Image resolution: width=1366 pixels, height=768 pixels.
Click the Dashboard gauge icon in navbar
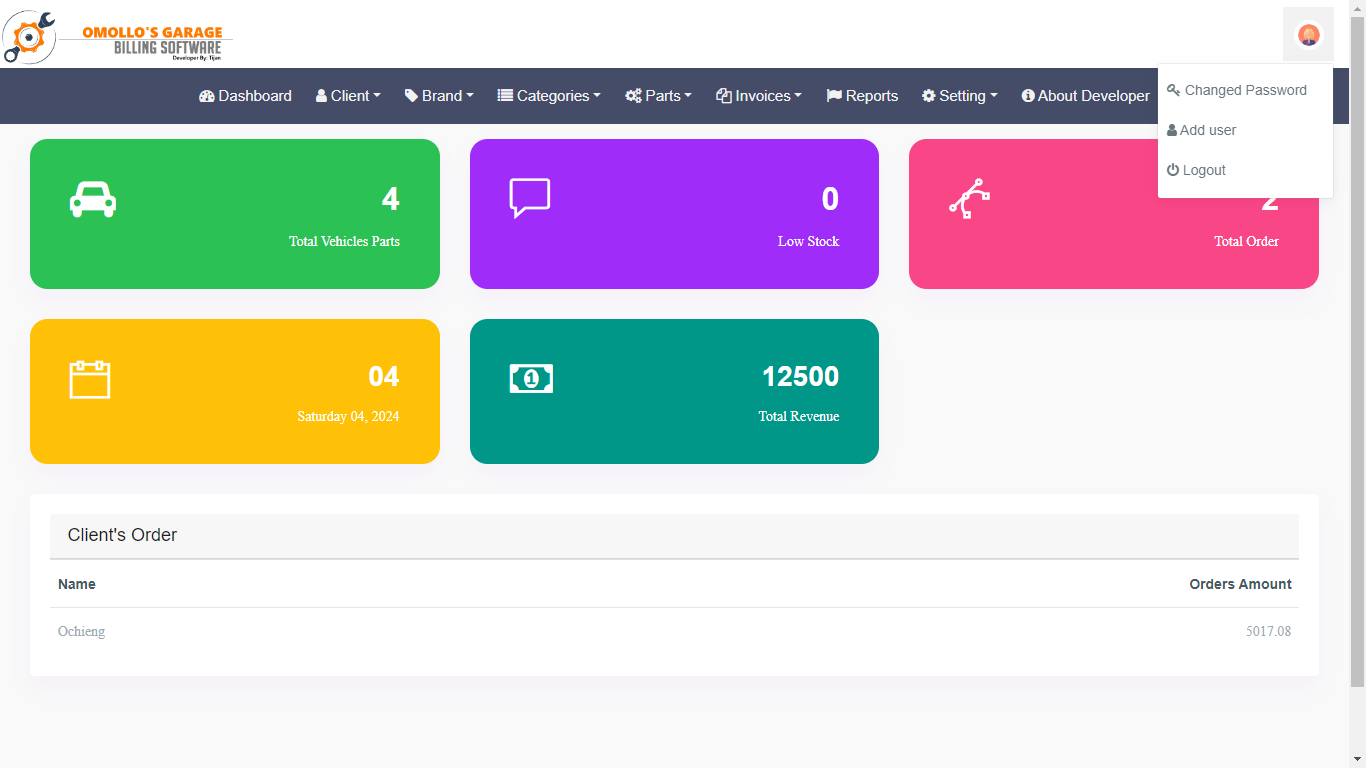click(x=207, y=96)
